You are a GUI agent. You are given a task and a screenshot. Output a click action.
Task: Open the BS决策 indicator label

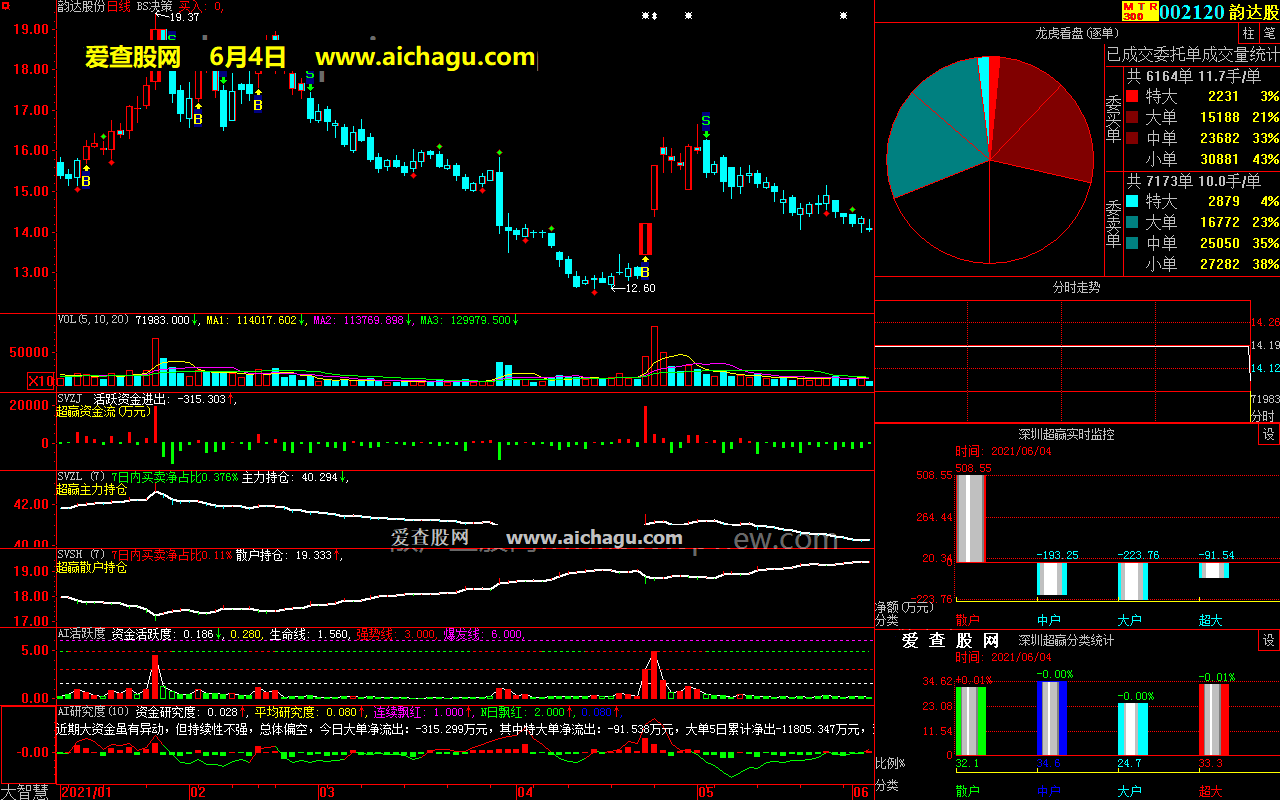[x=154, y=6]
